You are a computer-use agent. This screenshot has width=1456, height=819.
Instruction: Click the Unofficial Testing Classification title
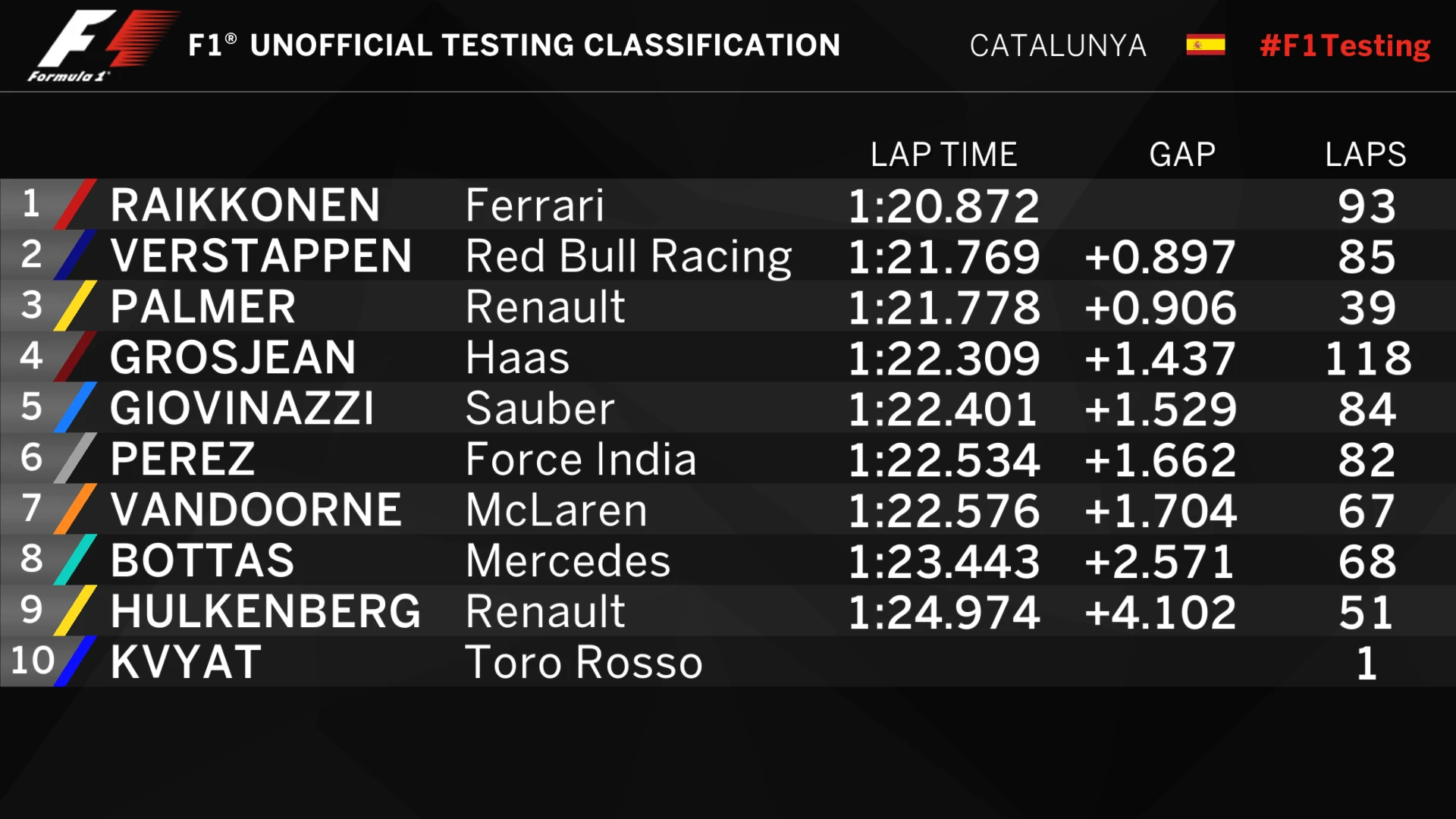[514, 45]
